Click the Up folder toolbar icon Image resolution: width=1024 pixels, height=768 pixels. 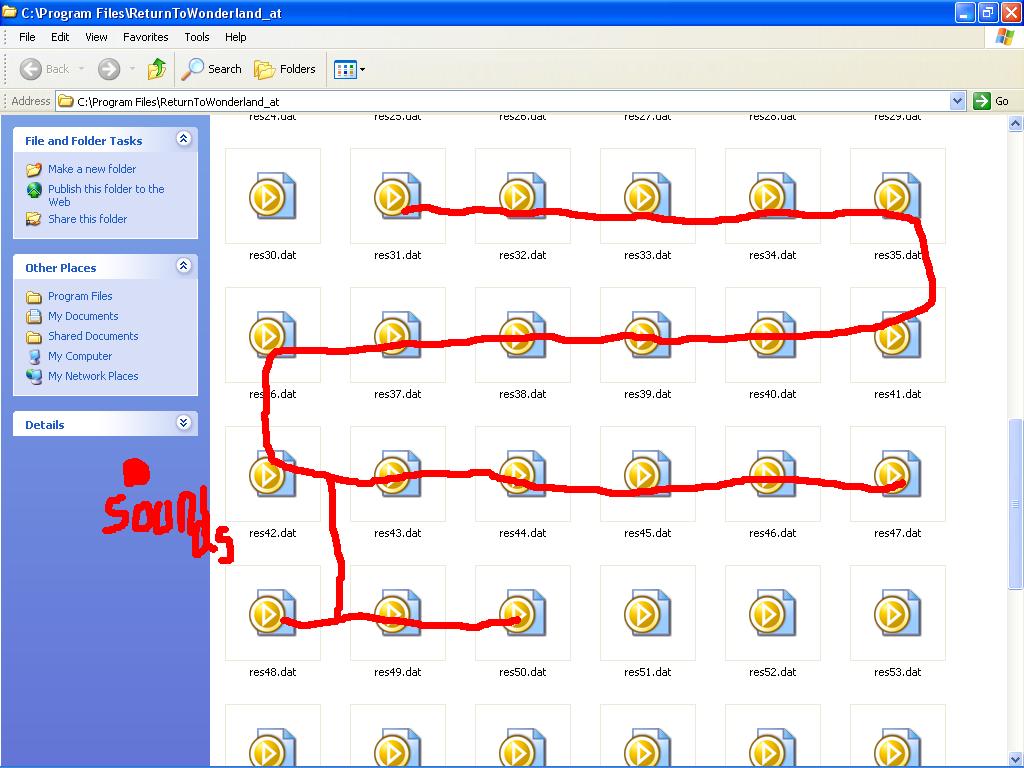coord(157,69)
